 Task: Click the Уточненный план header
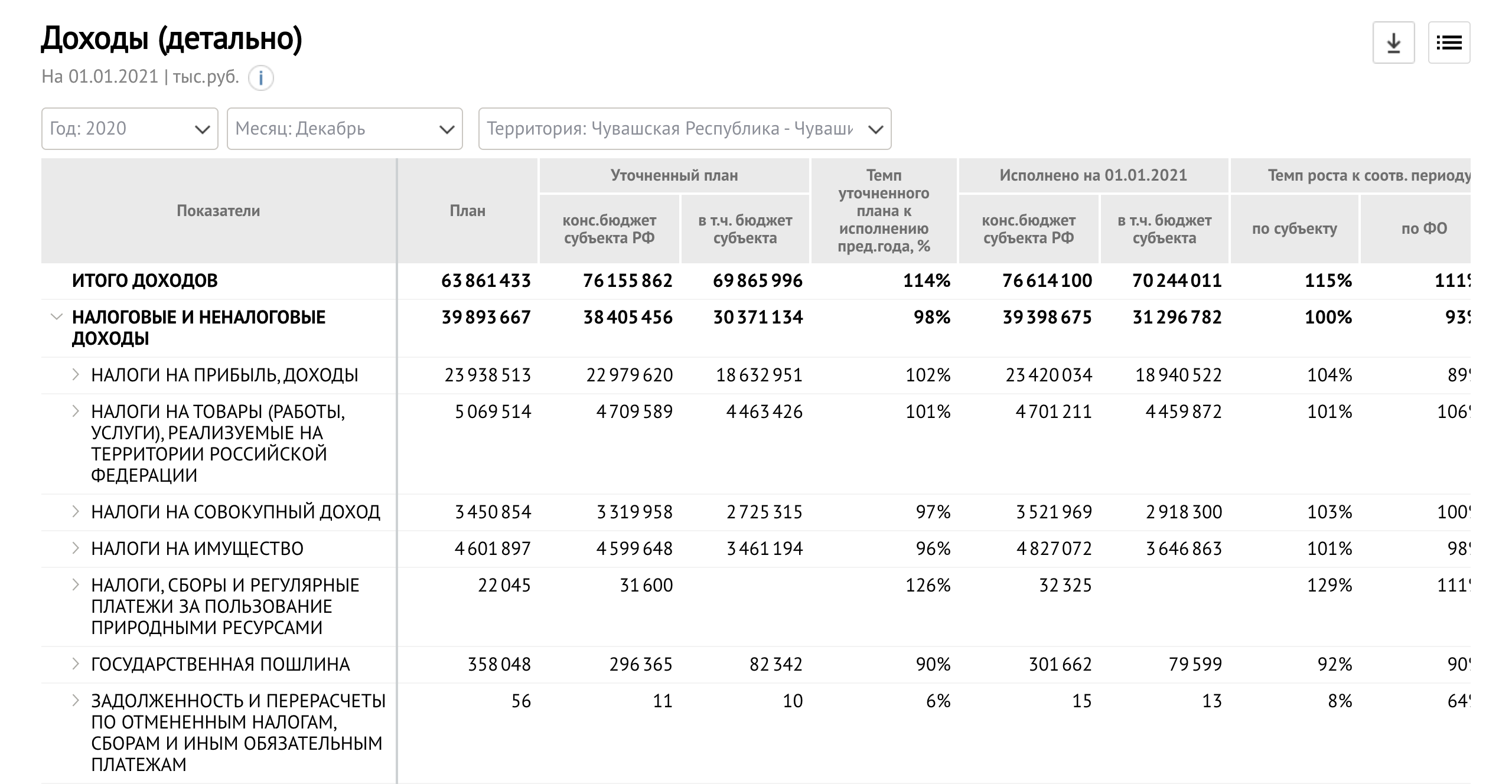(x=674, y=175)
